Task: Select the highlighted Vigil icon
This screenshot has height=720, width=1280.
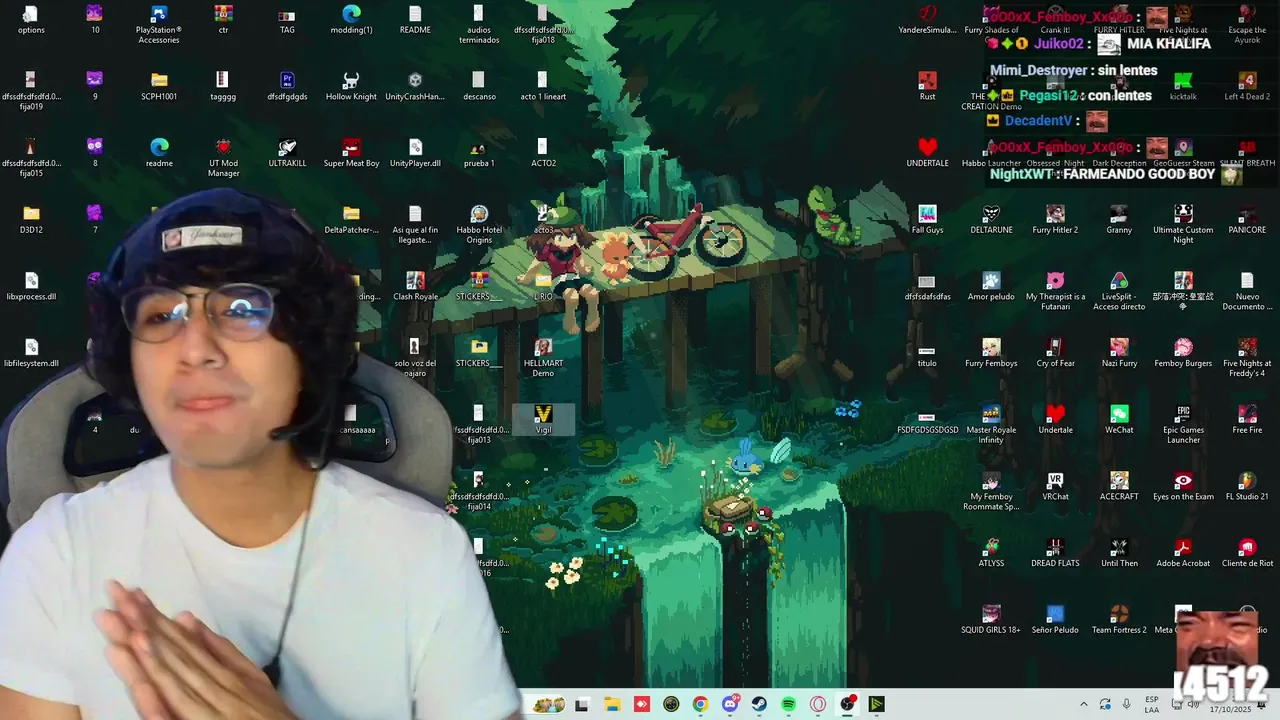Action: [x=543, y=420]
